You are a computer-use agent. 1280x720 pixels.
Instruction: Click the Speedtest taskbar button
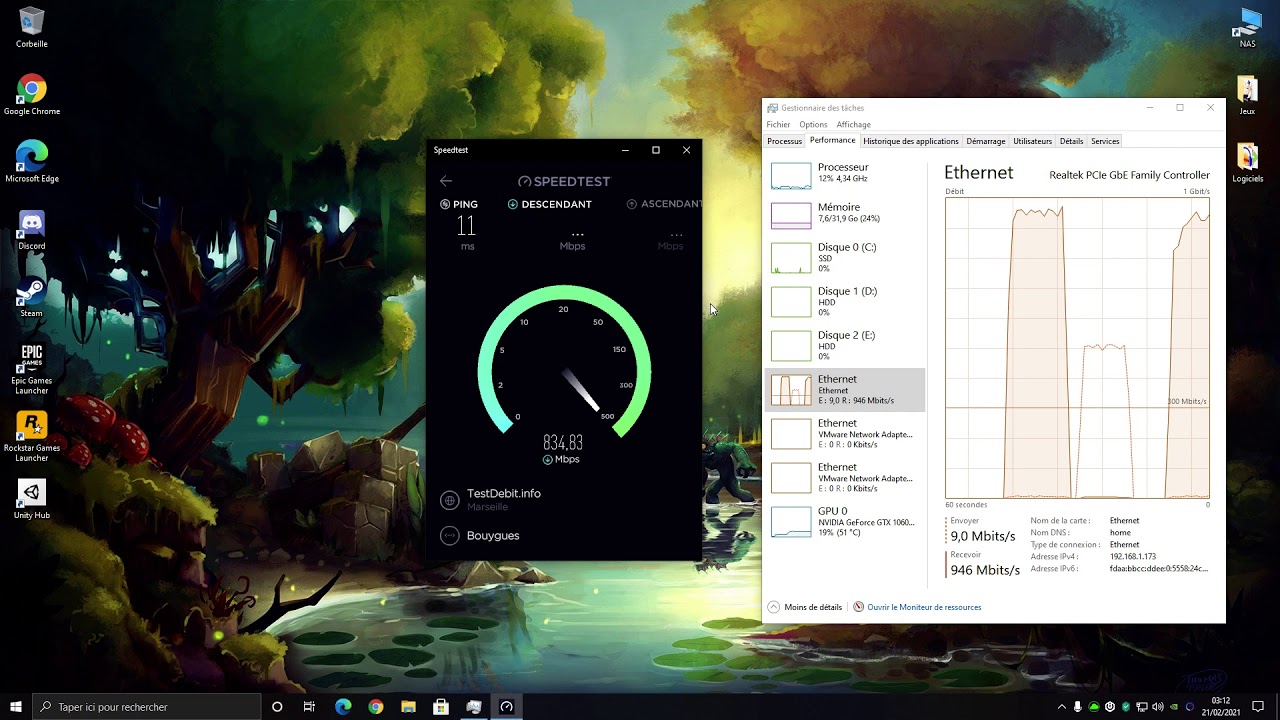click(507, 707)
